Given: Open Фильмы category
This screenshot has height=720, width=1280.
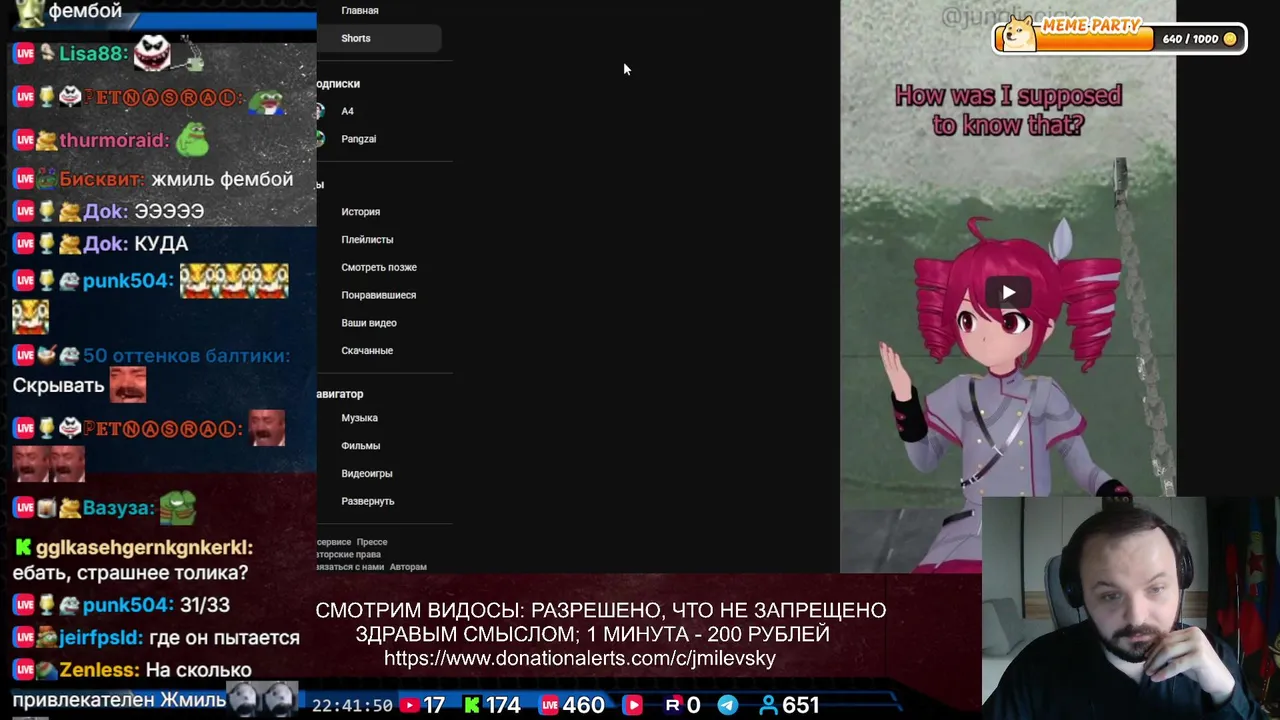Looking at the screenshot, I should pos(360,446).
